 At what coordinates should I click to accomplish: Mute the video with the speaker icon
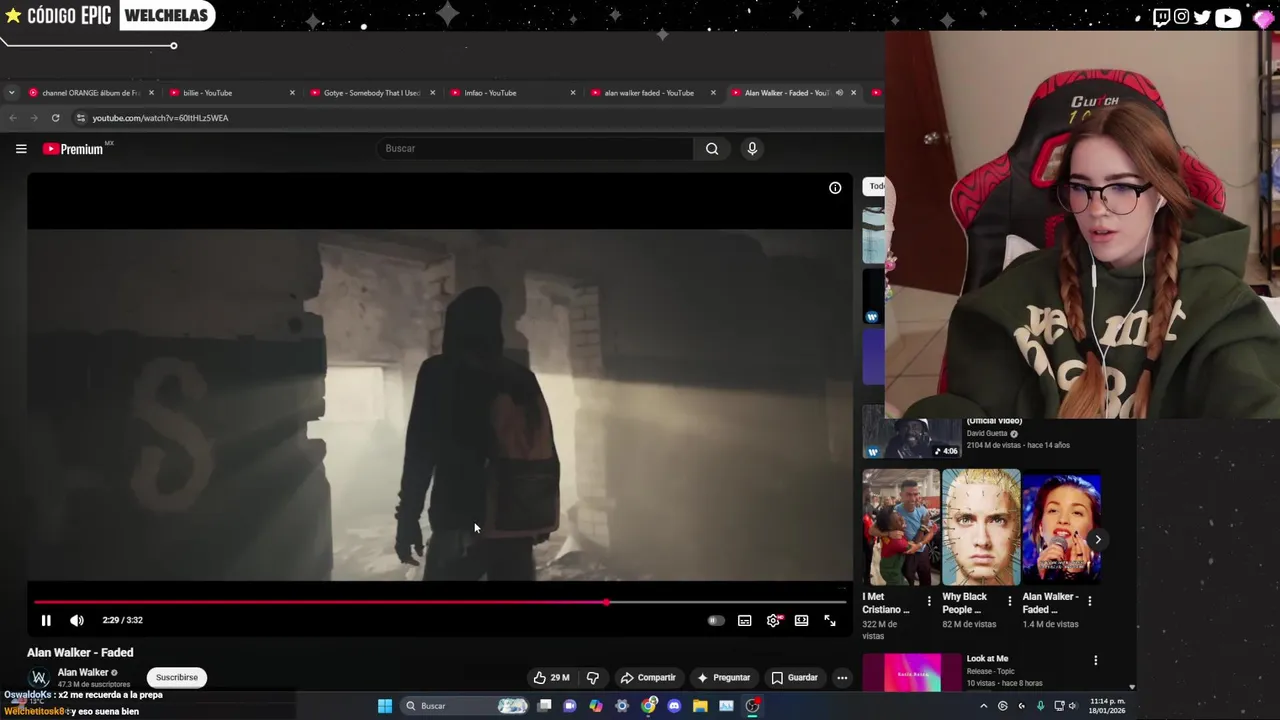[77, 620]
